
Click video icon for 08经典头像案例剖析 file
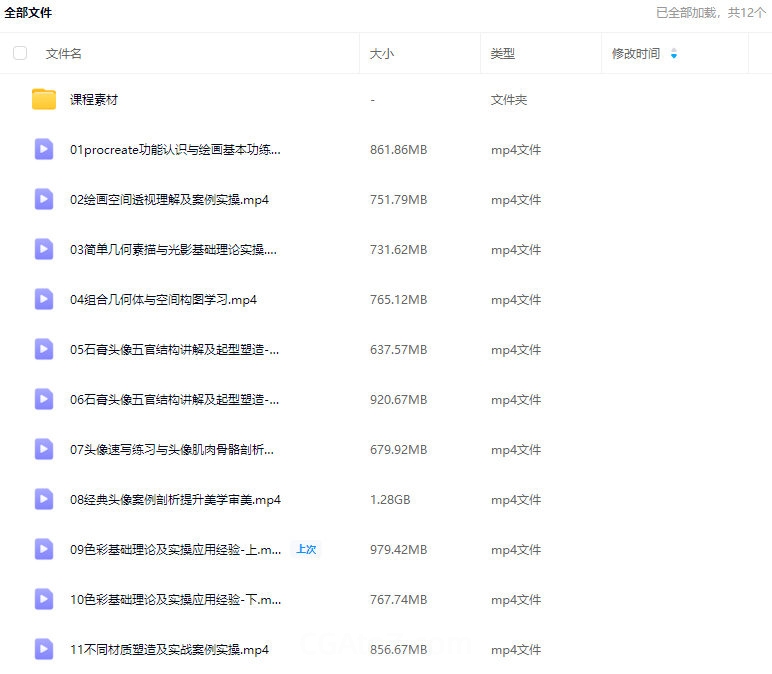(x=43, y=499)
